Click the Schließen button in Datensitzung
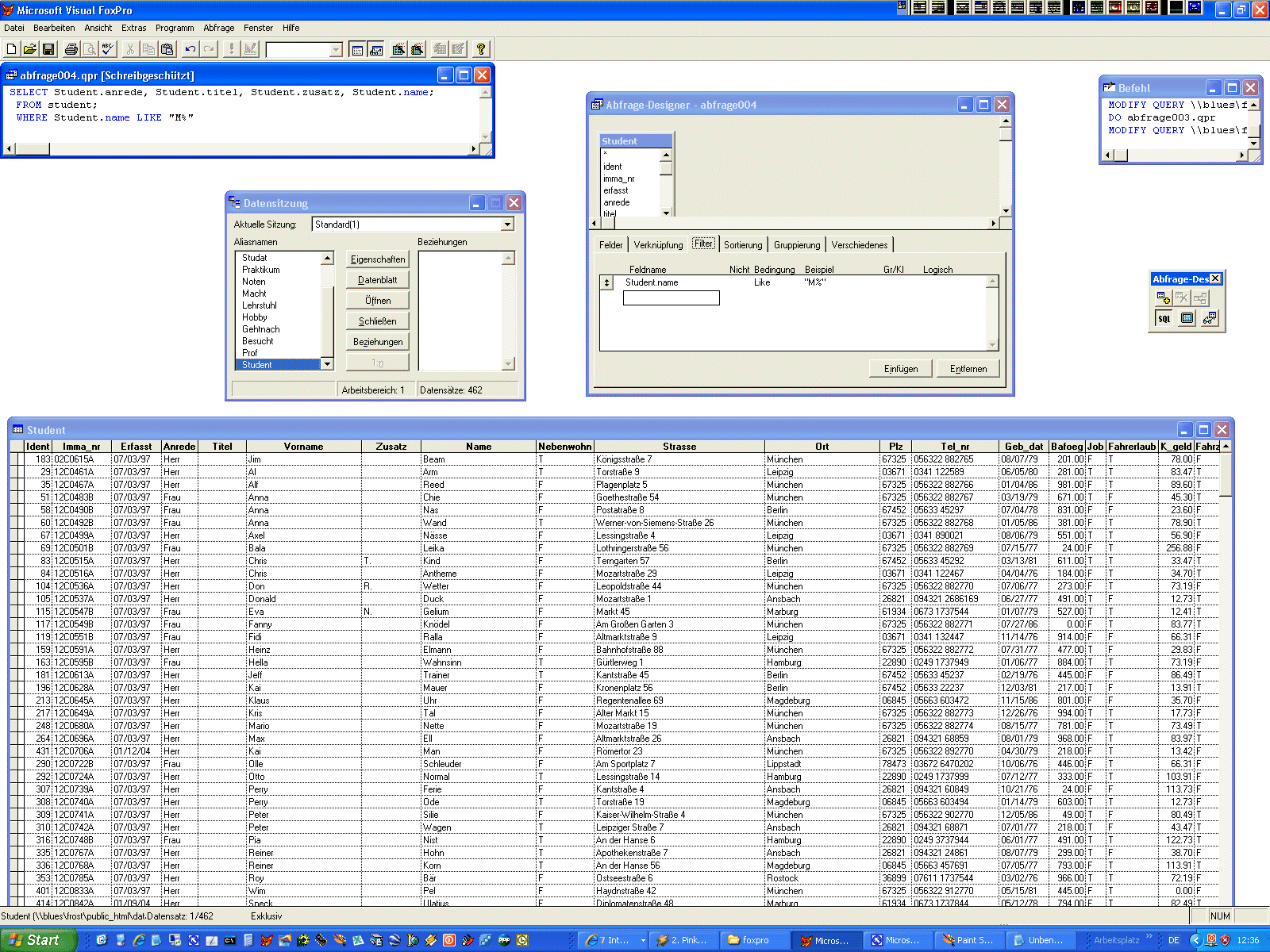 (378, 321)
